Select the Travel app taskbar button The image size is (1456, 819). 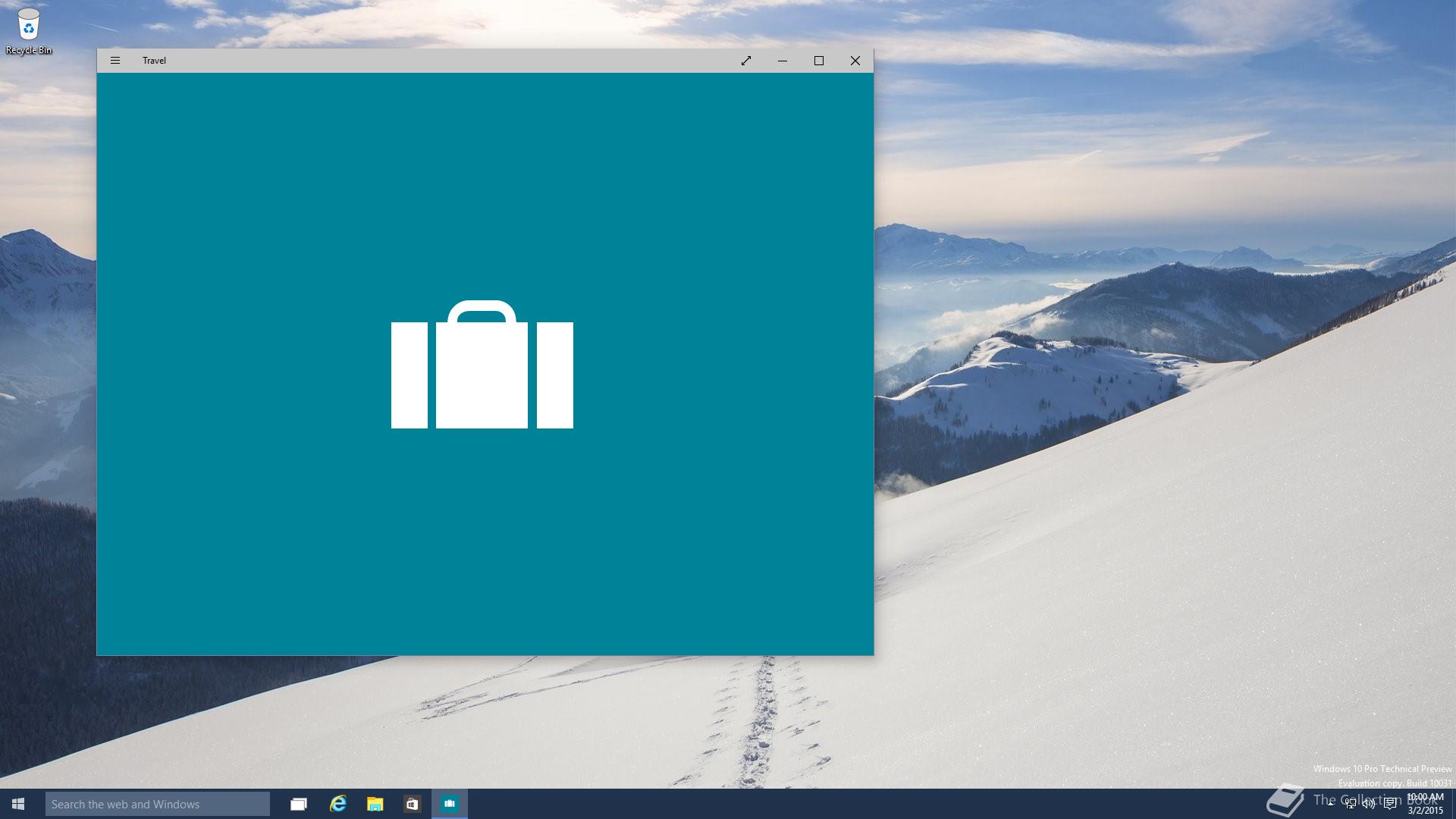450,804
